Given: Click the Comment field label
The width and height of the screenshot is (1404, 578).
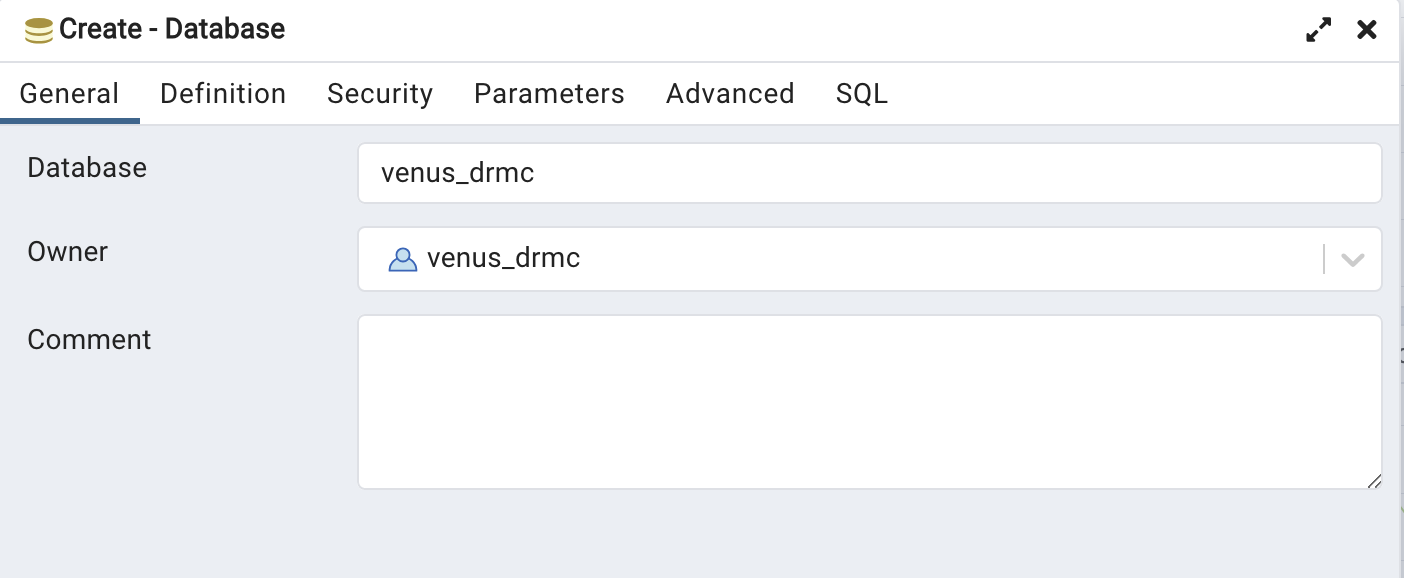Looking at the screenshot, I should coord(89,340).
